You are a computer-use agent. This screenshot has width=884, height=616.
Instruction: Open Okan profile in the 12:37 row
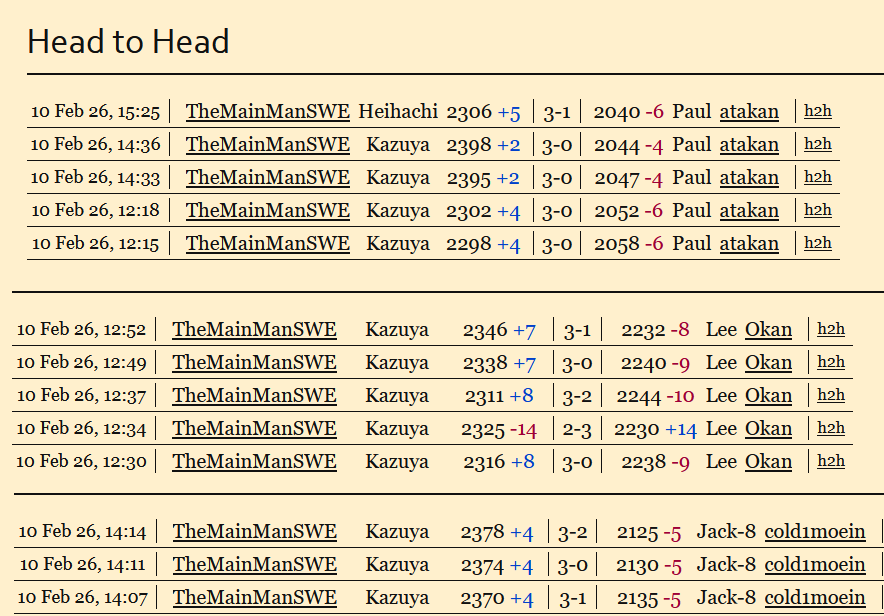point(768,396)
